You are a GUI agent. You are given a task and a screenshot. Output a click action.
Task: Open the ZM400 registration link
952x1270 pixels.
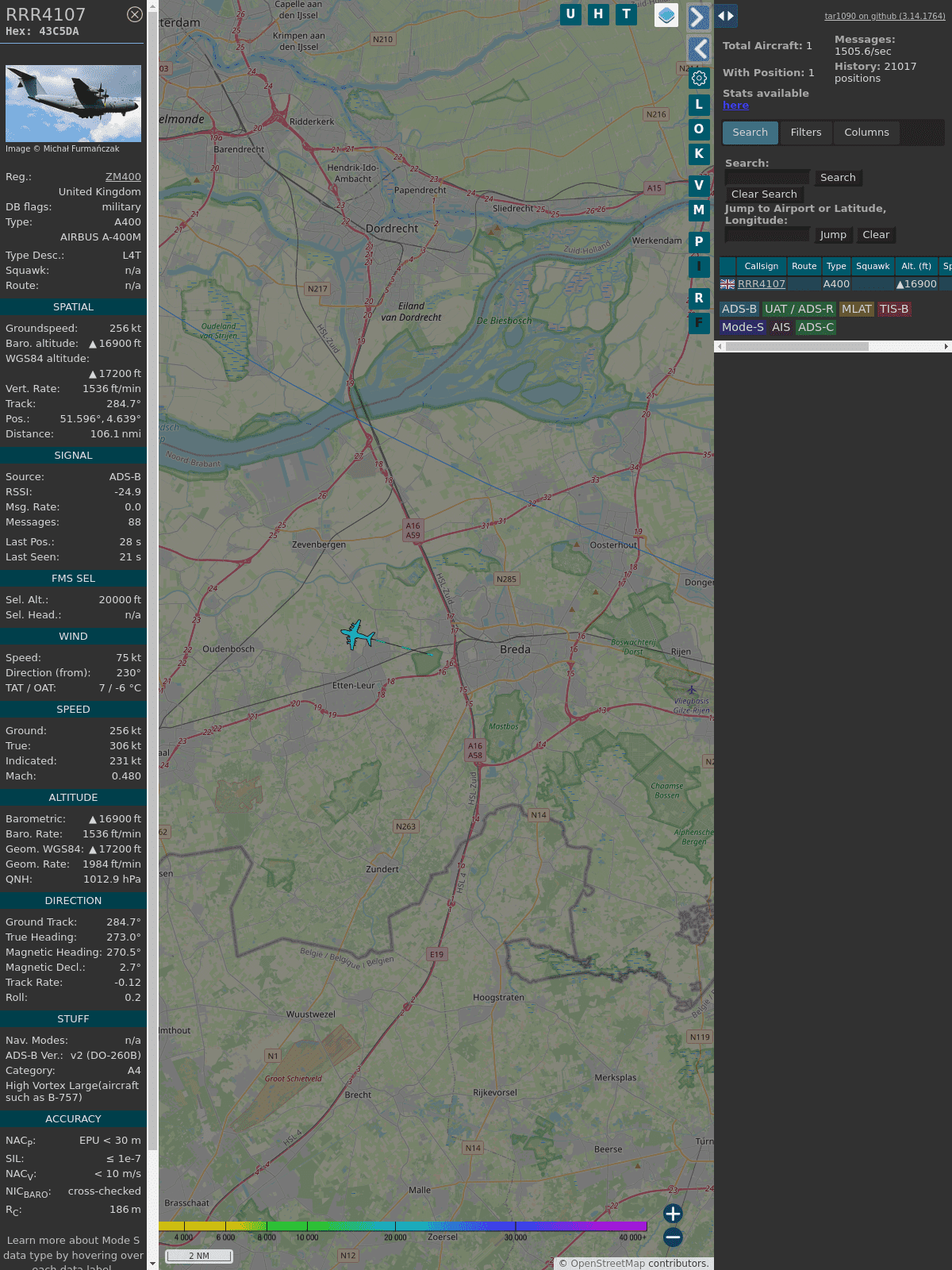pyautogui.click(x=123, y=177)
